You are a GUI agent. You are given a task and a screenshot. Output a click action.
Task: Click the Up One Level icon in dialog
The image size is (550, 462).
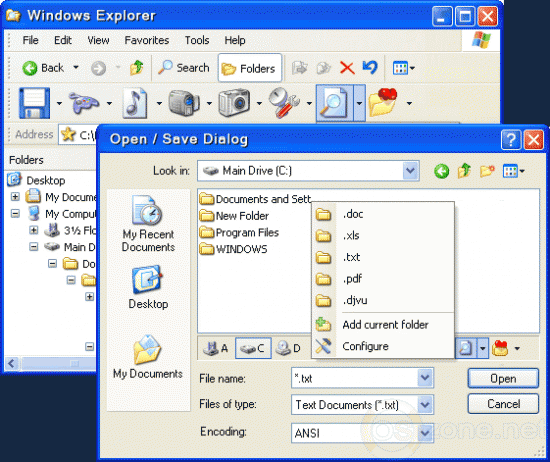click(x=464, y=171)
